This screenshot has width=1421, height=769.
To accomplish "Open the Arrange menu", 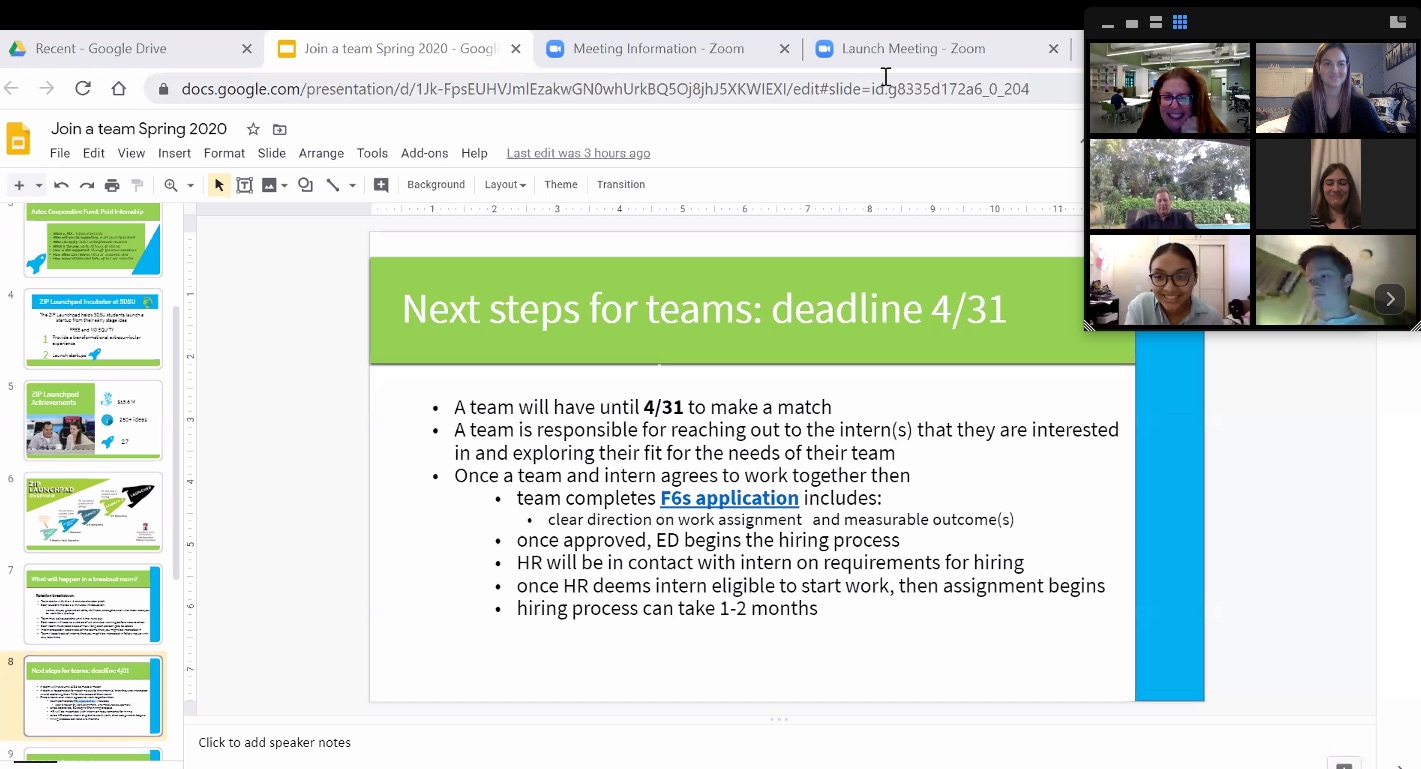I will 321,153.
